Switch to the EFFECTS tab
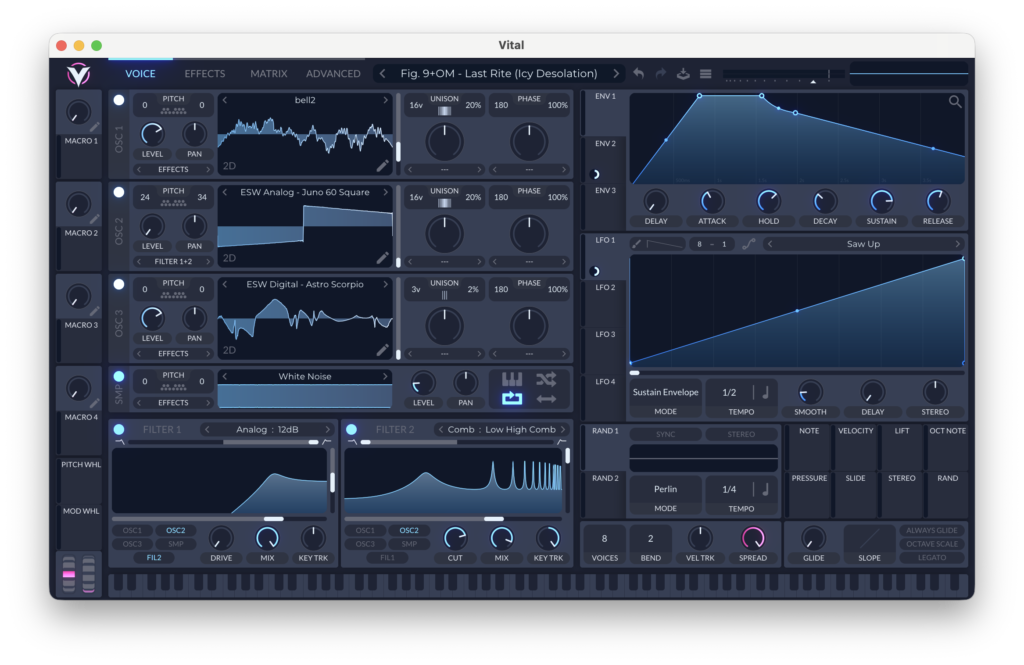 205,74
